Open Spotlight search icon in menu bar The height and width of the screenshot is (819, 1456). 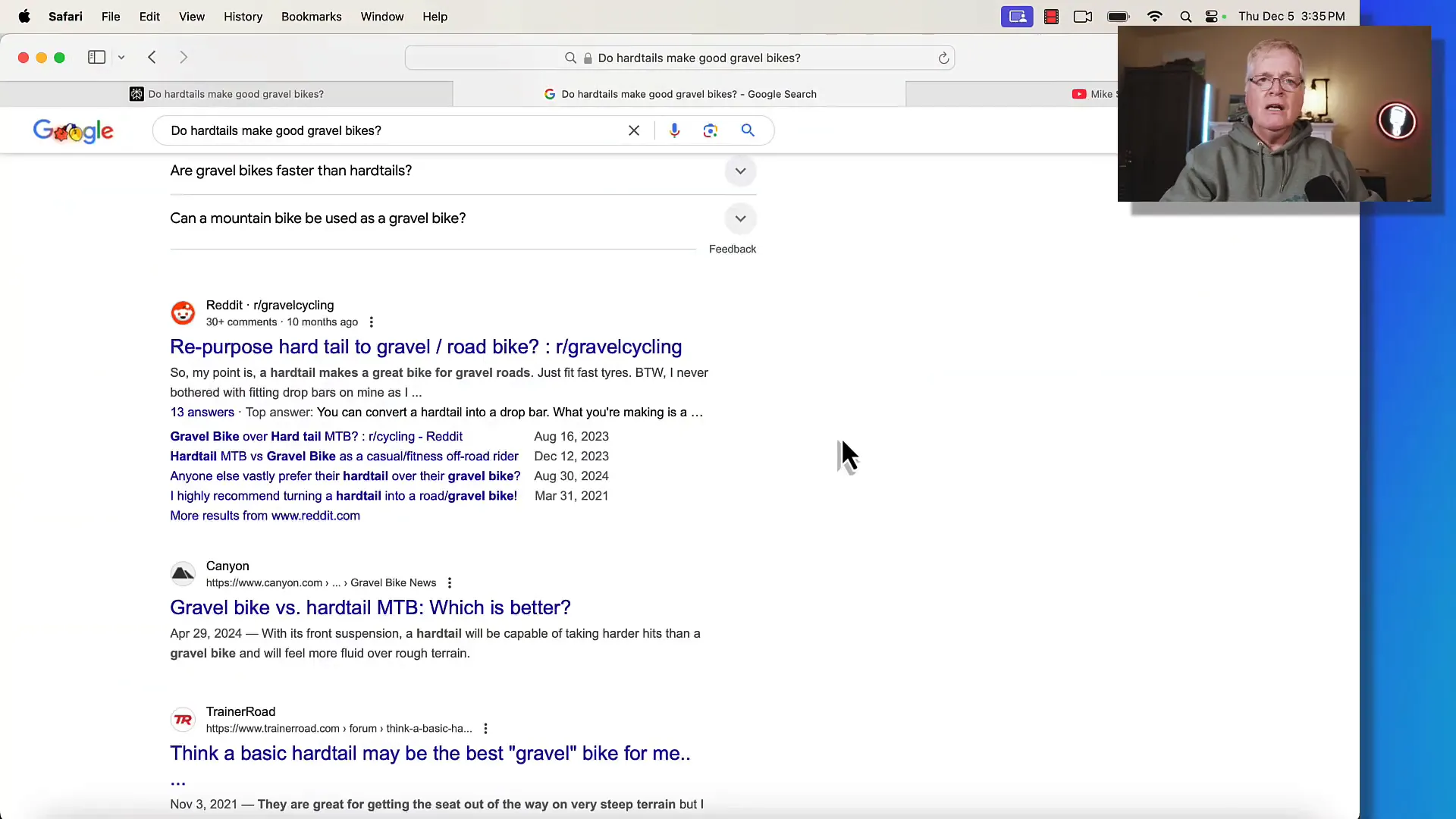click(x=1186, y=16)
